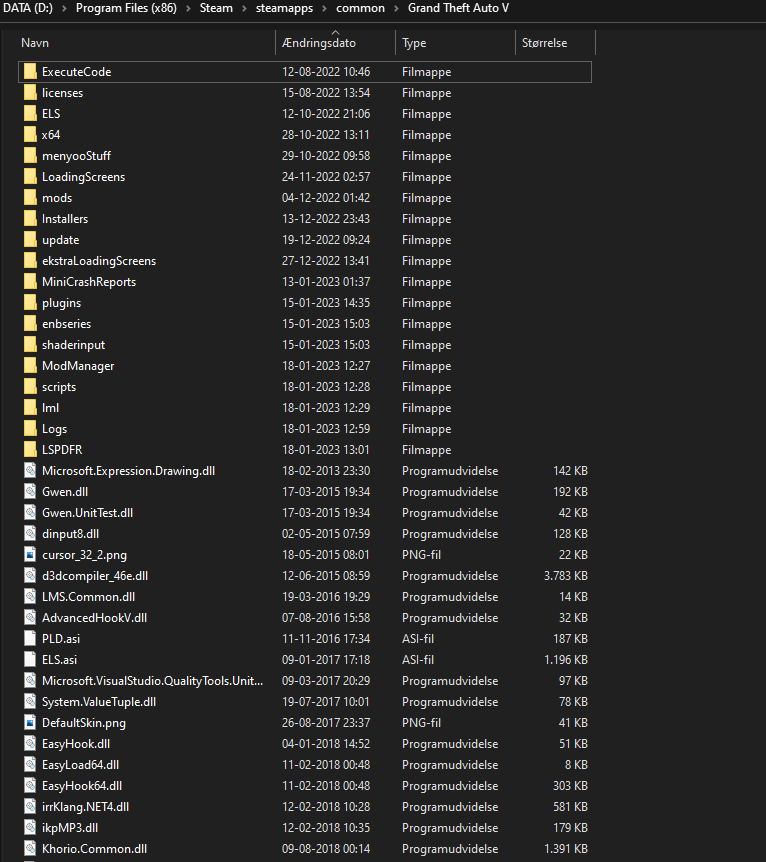766x862 pixels.
Task: Select EasyLoad64.dll file name
Action: point(80,765)
